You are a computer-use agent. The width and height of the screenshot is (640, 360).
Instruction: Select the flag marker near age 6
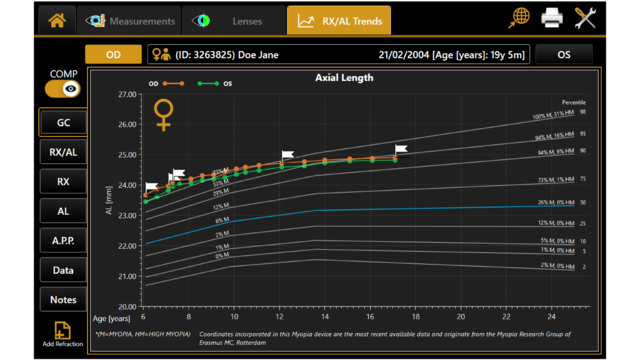(151, 187)
